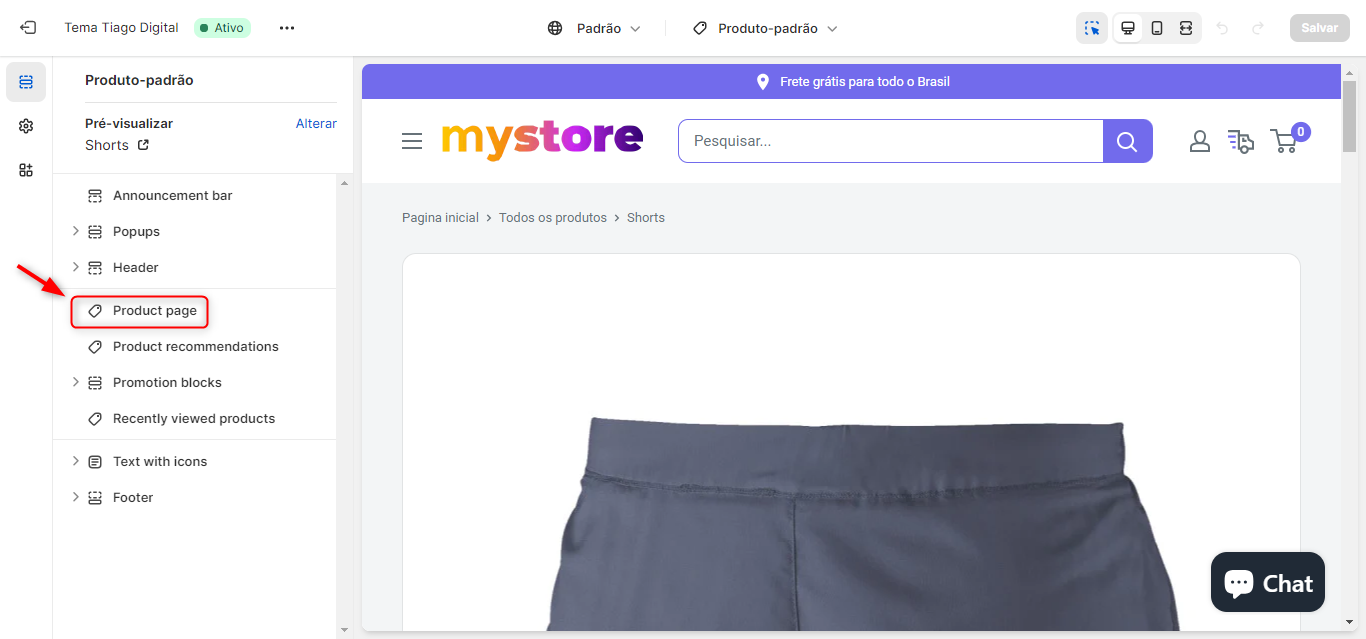Expand the Footer section
The image size is (1366, 639).
click(75, 497)
